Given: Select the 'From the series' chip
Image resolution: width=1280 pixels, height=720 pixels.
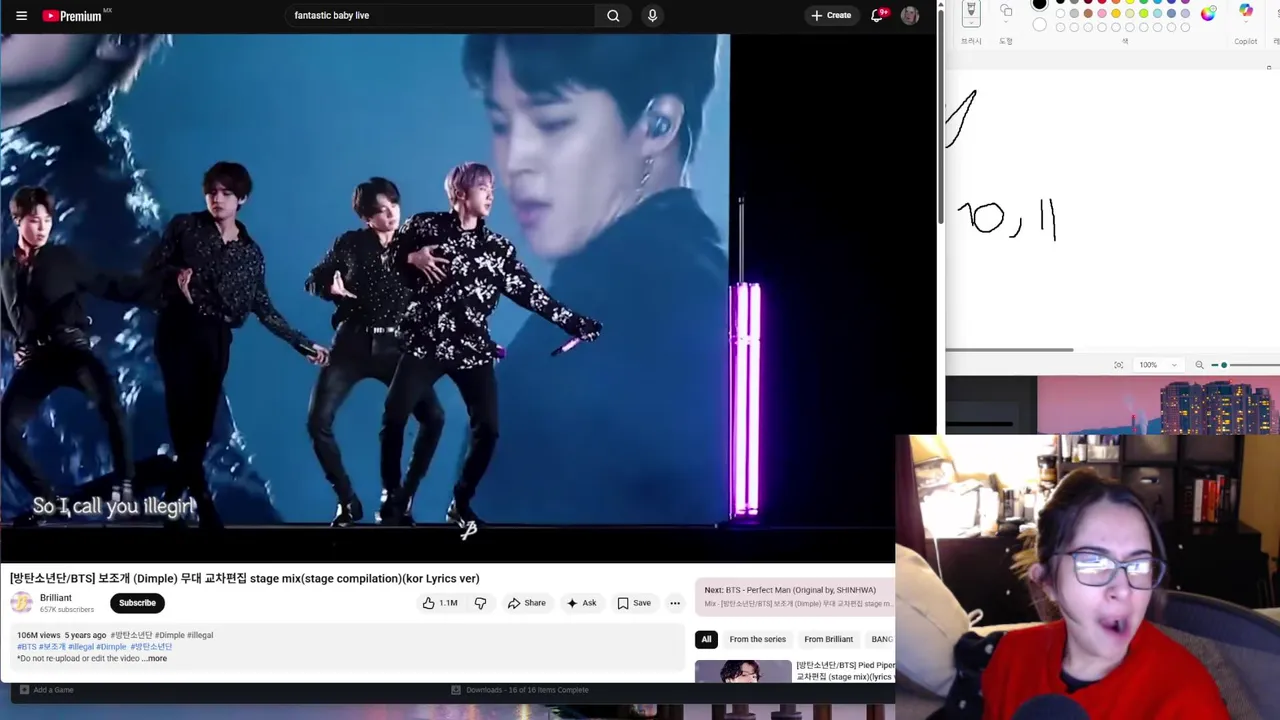Looking at the screenshot, I should point(757,639).
